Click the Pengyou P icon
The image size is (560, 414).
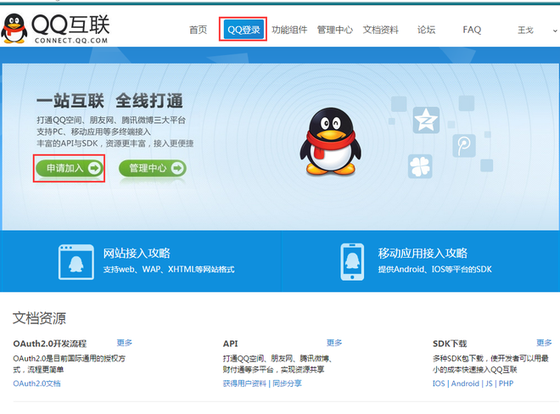[x=464, y=145]
